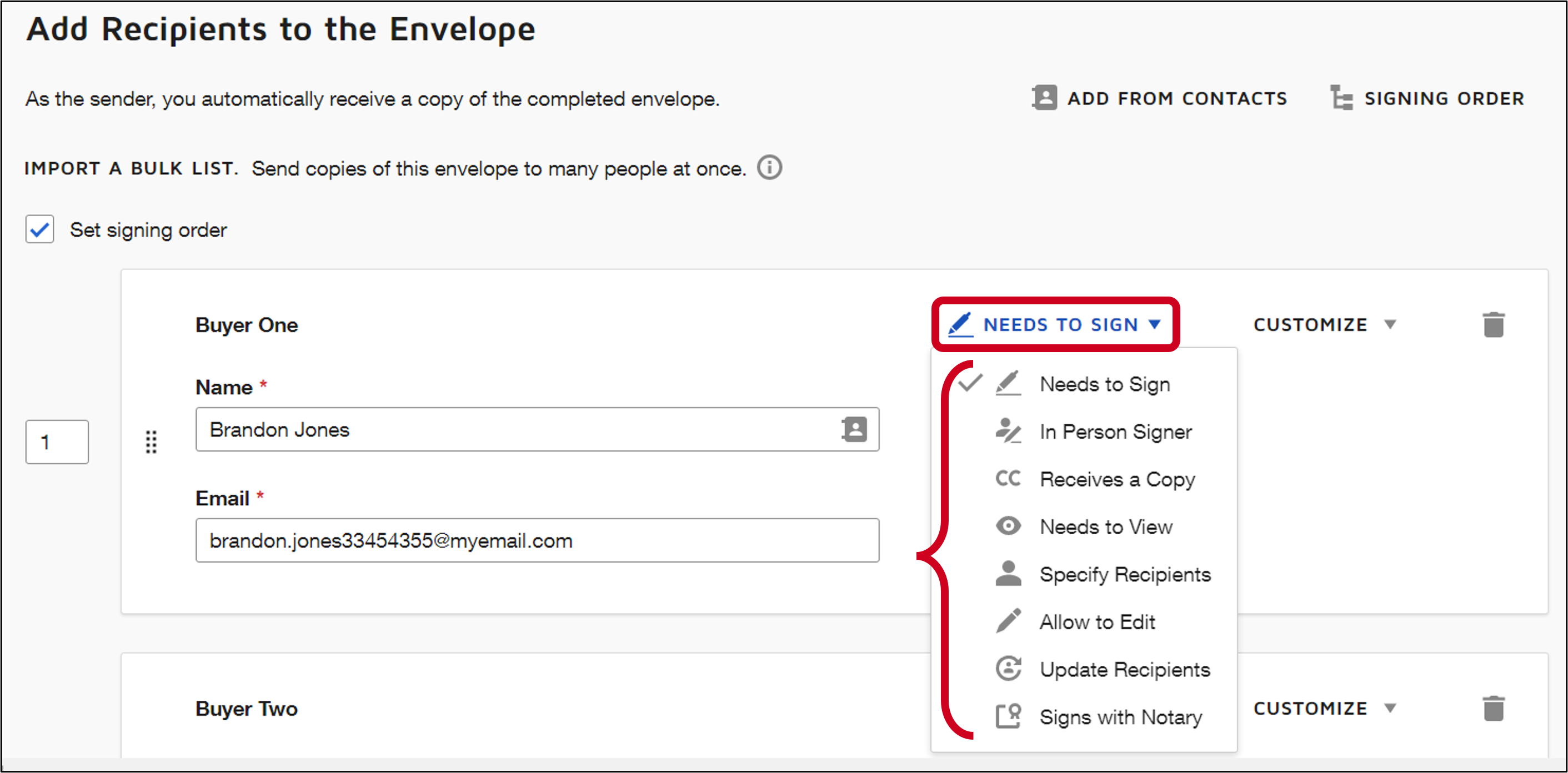Image resolution: width=1568 pixels, height=773 pixels.
Task: Delete the Buyer One recipient
Action: 1493,324
